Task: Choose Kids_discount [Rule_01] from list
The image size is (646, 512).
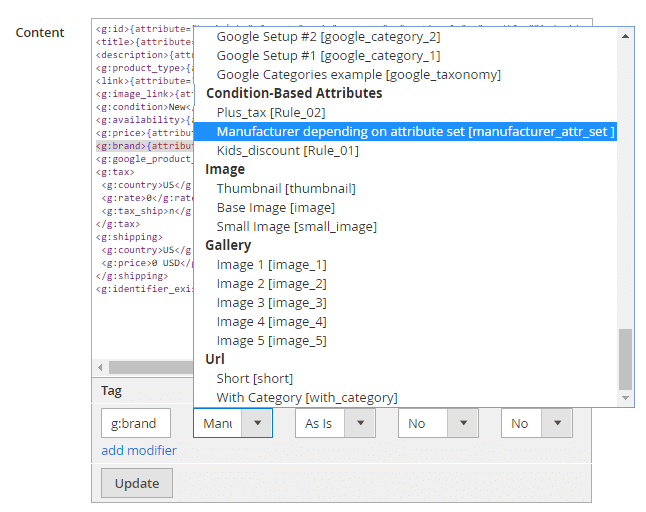Action: pyautogui.click(x=287, y=151)
